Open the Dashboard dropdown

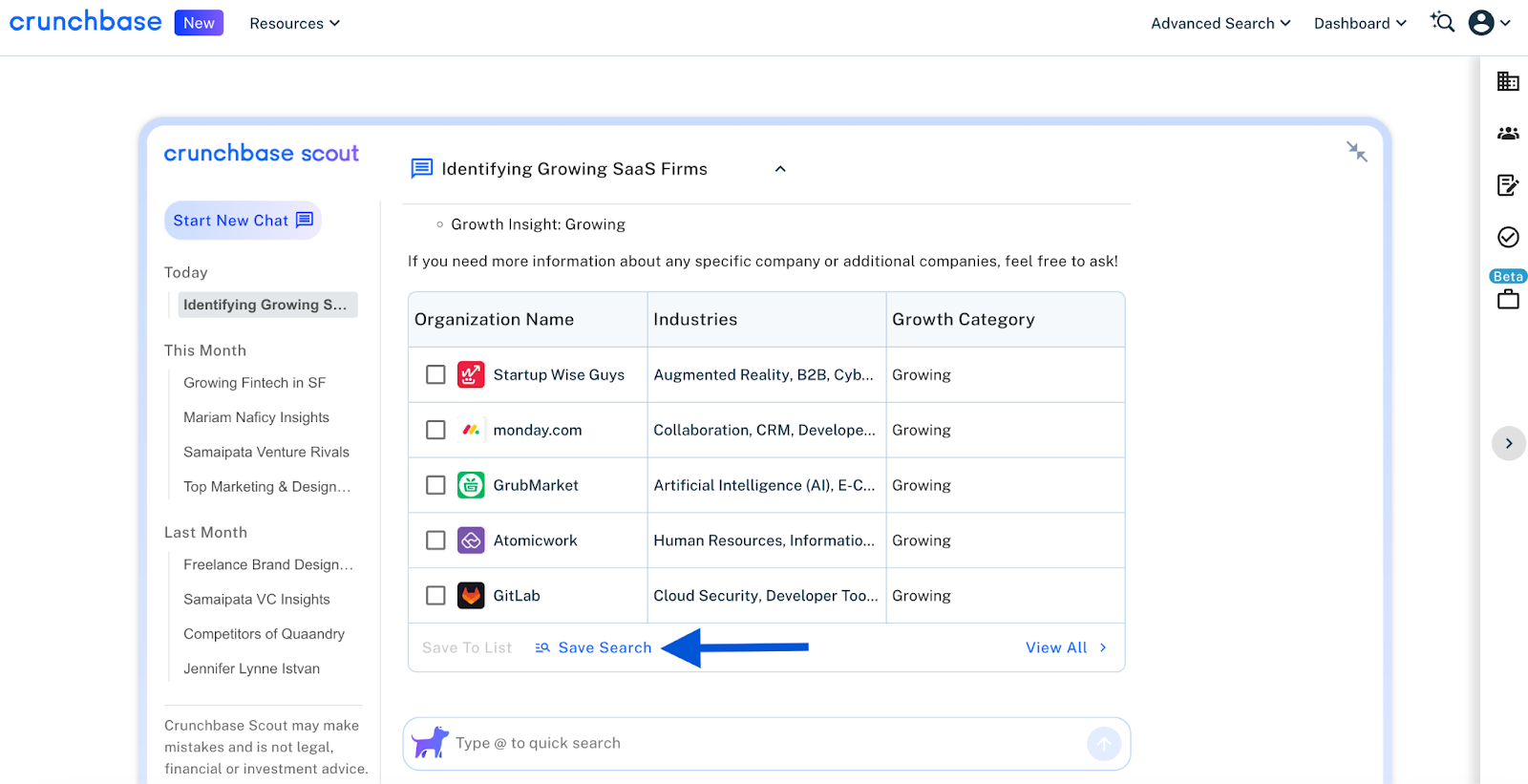coord(1360,23)
